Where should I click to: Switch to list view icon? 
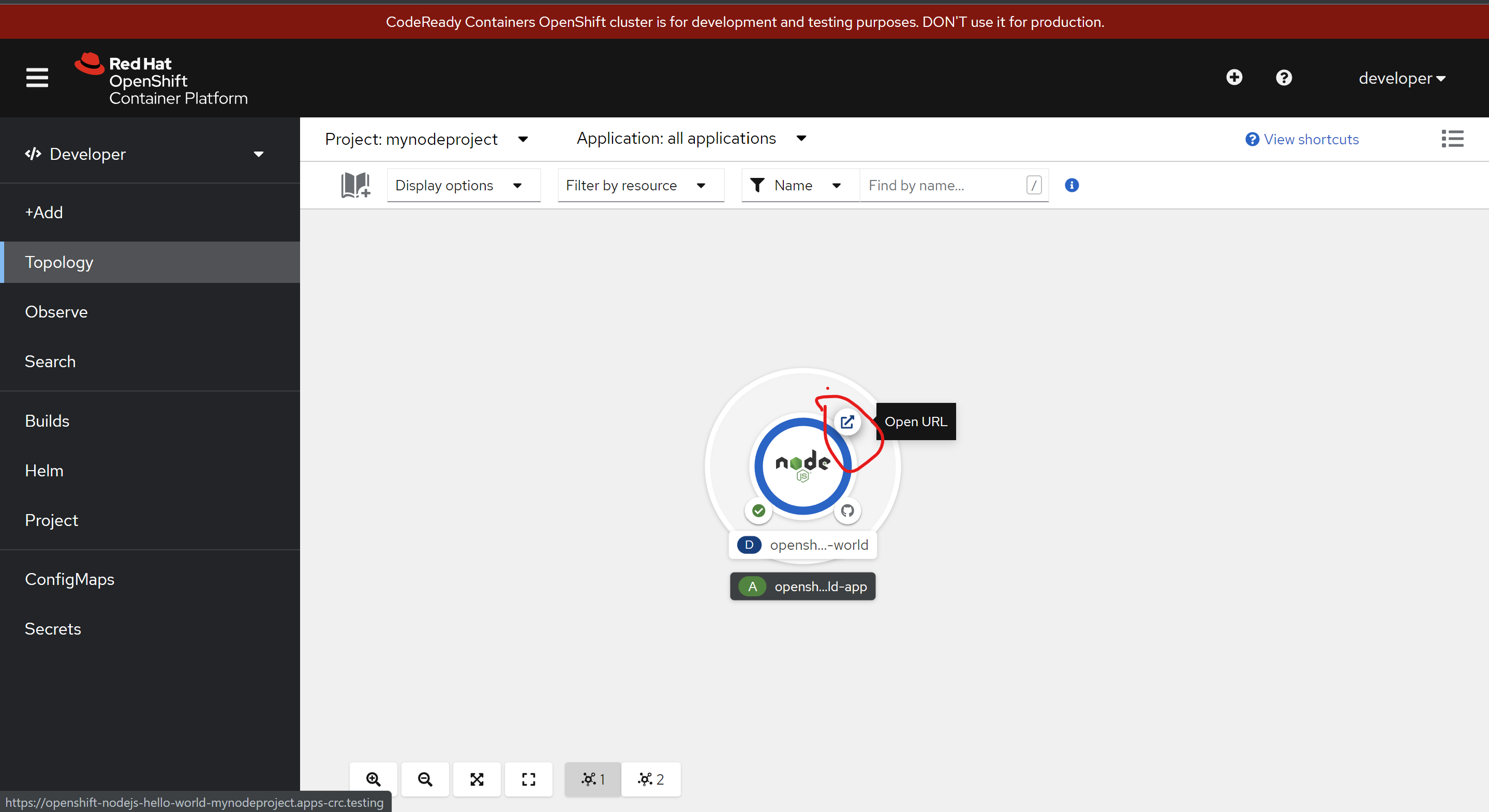coord(1452,139)
